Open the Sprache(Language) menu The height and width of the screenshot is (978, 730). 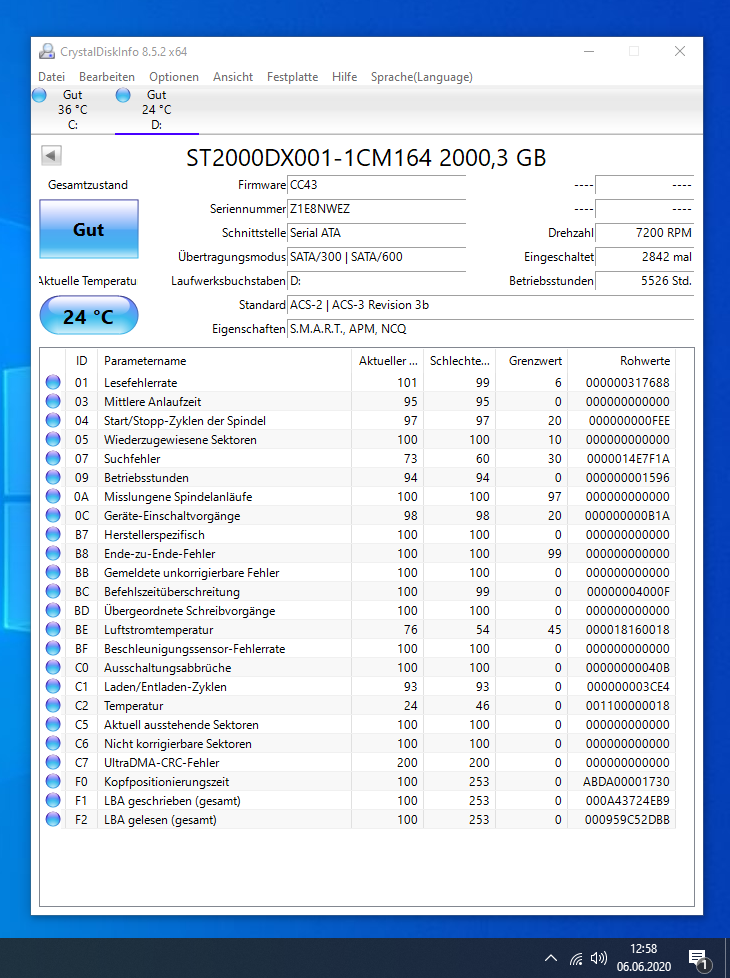click(422, 77)
